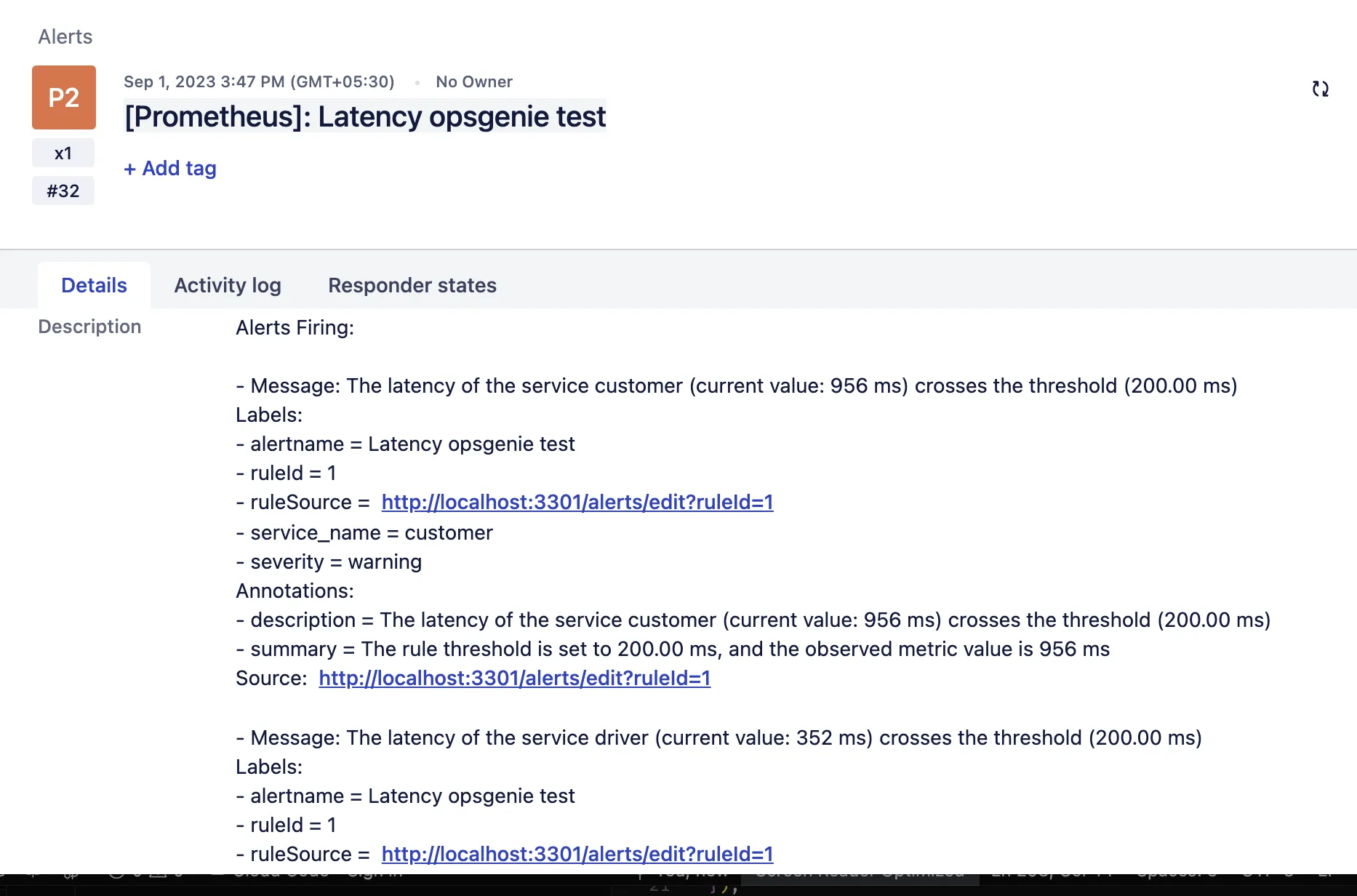Open the Responder states tab
The height and width of the screenshot is (896, 1357).
click(412, 285)
